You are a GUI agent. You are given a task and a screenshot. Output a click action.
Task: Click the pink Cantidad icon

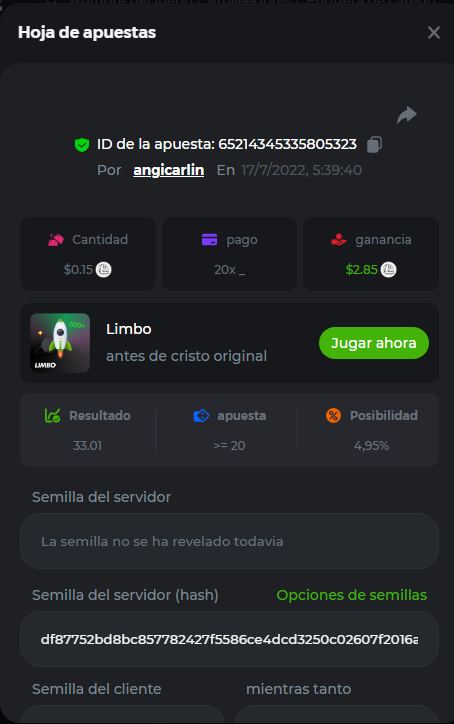click(56, 240)
